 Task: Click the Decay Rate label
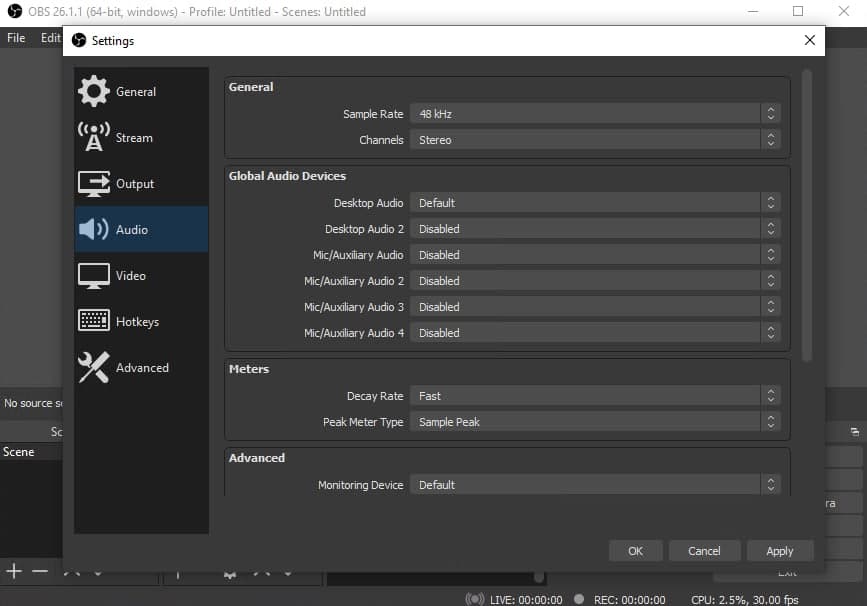(x=375, y=396)
